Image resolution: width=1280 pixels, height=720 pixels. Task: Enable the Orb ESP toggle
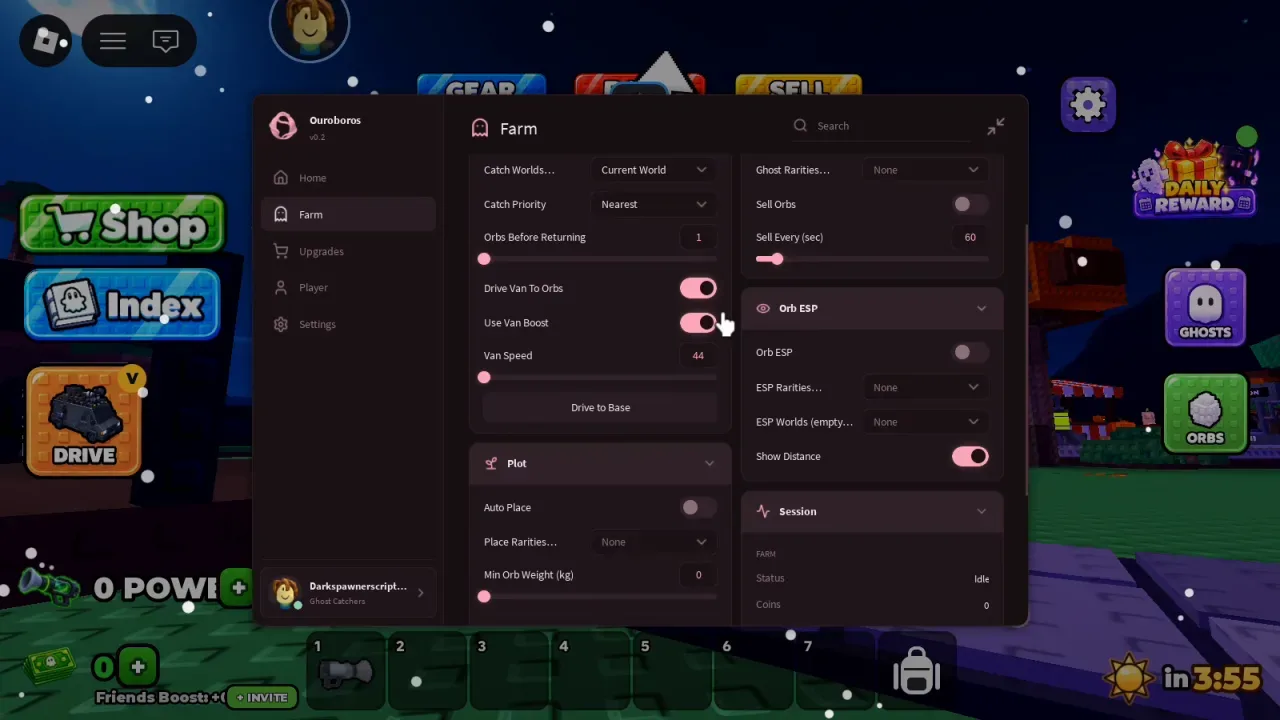click(x=969, y=352)
